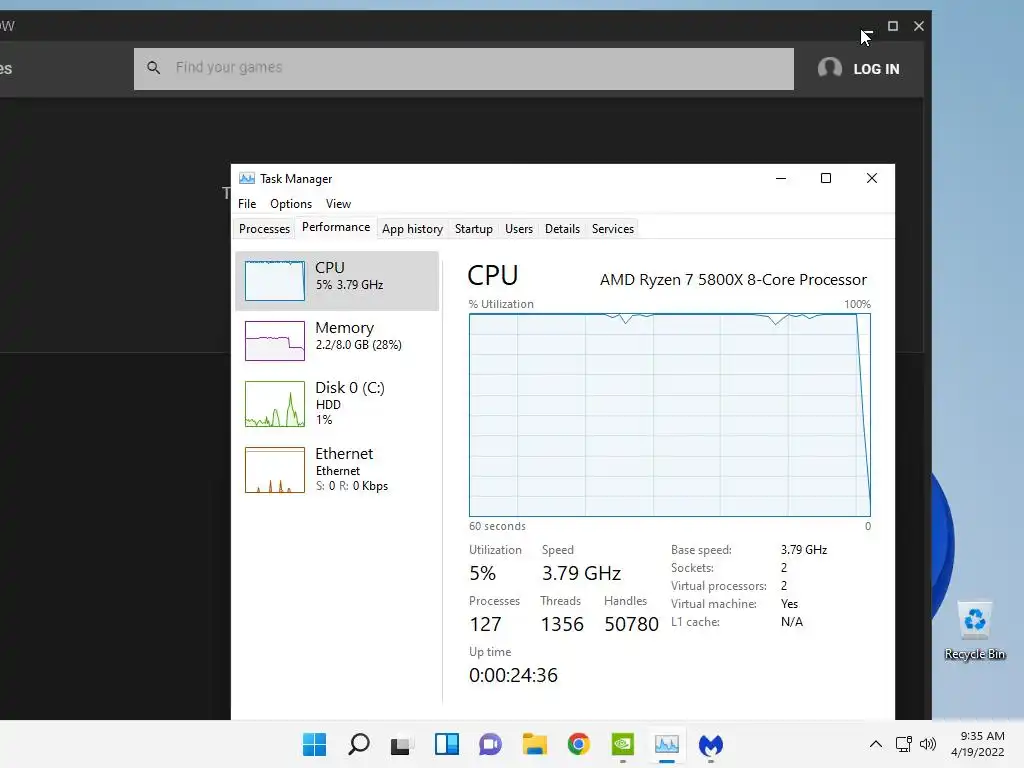Open the View menu in Task Manager
1024x768 pixels.
(x=338, y=204)
